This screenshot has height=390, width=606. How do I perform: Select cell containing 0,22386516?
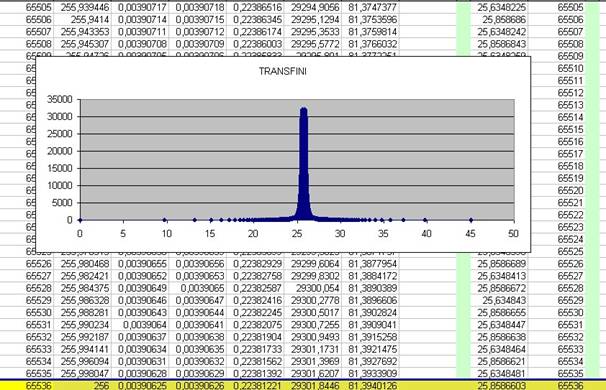coord(255,7)
